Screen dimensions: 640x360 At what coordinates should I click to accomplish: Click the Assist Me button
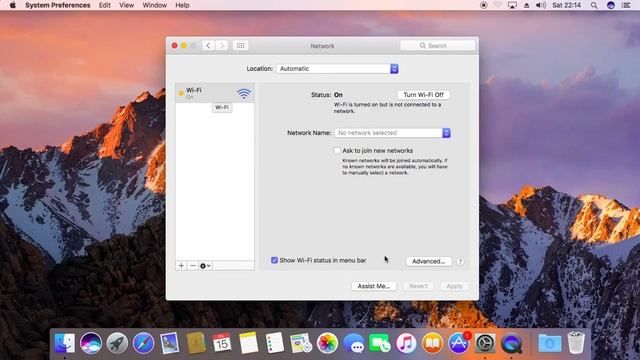pyautogui.click(x=374, y=286)
